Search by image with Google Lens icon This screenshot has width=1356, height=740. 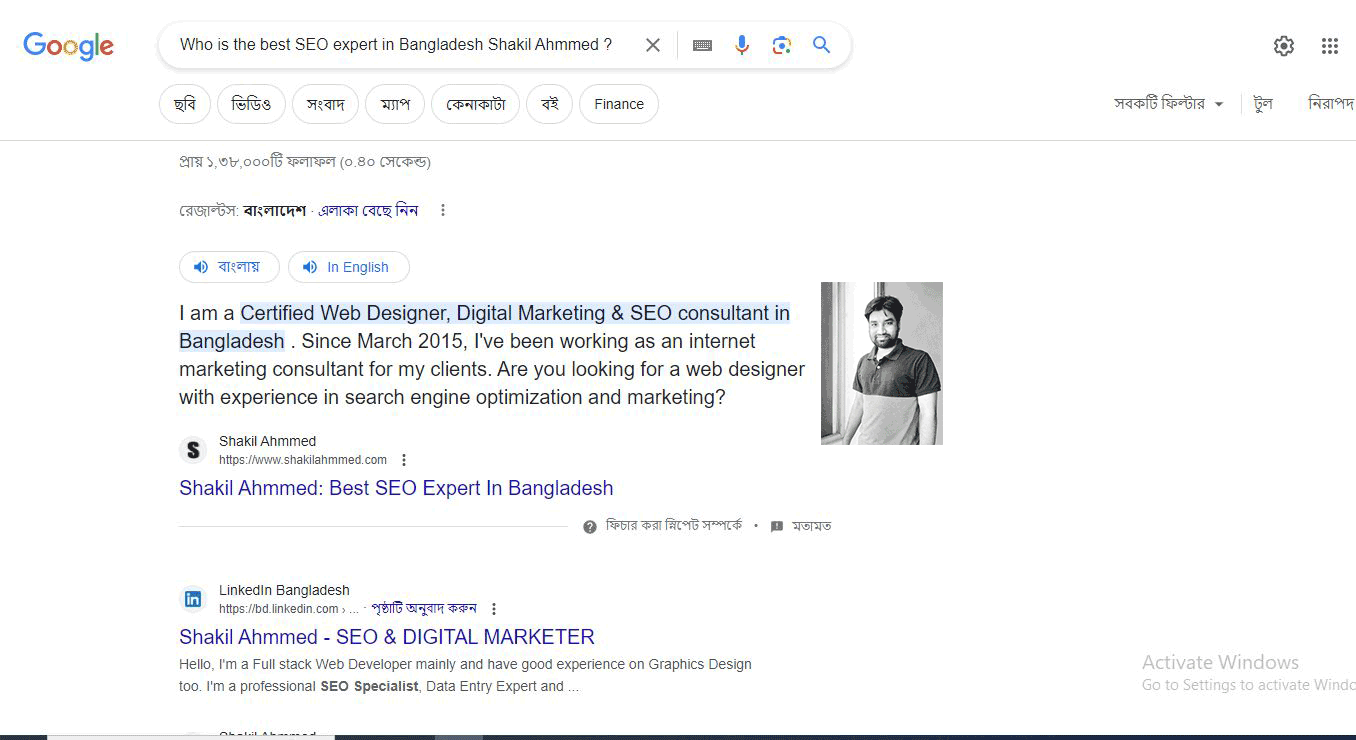782,45
